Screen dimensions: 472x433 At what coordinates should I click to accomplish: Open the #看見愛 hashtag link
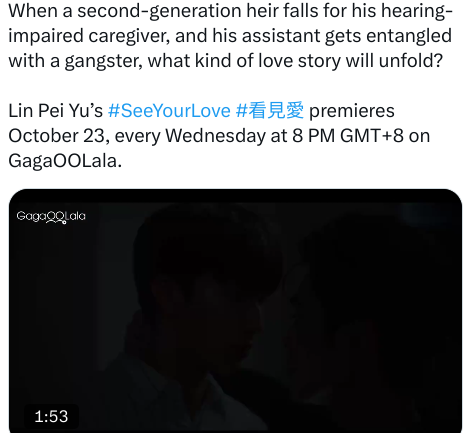click(270, 110)
